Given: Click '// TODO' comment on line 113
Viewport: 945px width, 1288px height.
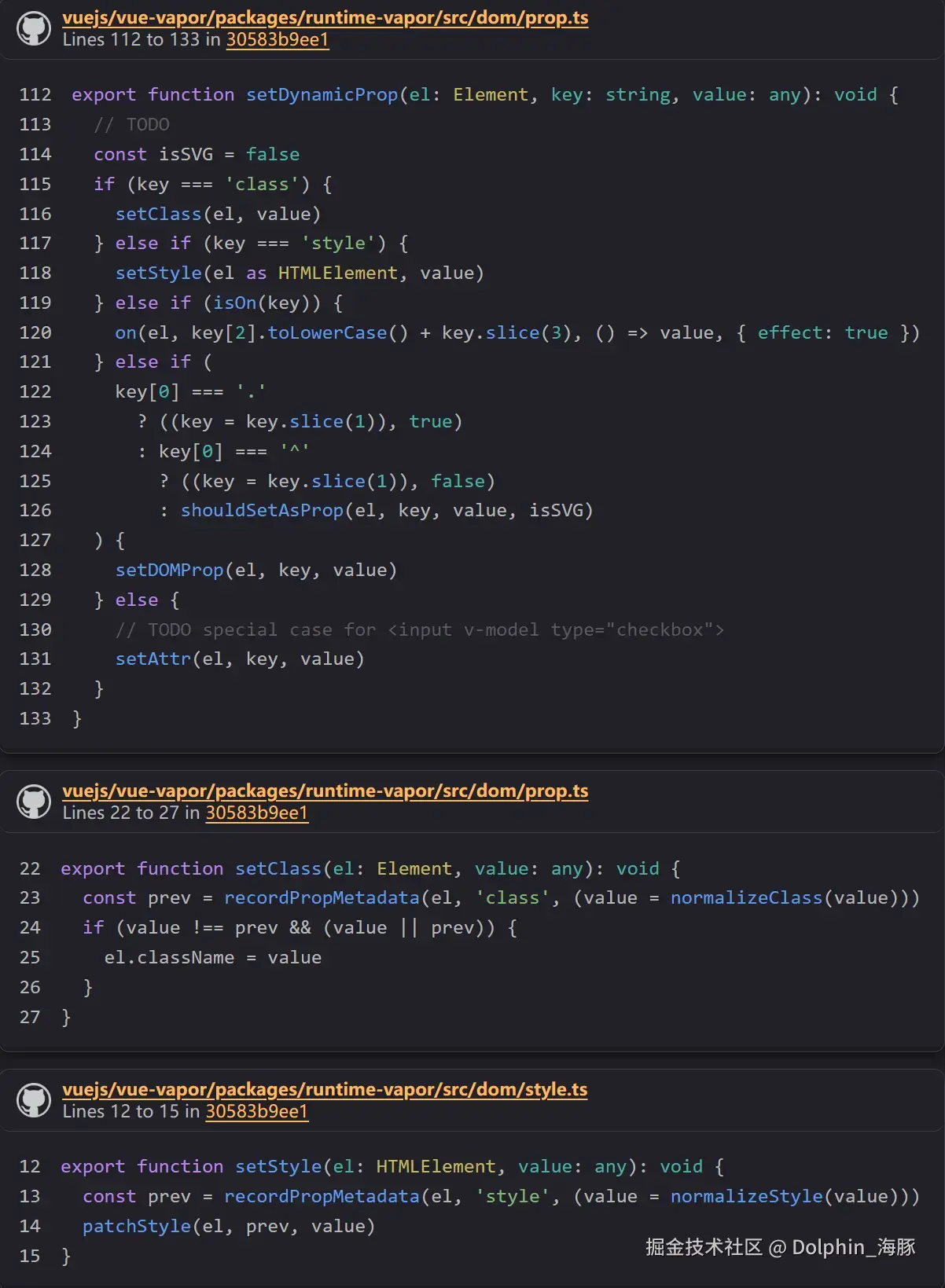Looking at the screenshot, I should point(131,125).
